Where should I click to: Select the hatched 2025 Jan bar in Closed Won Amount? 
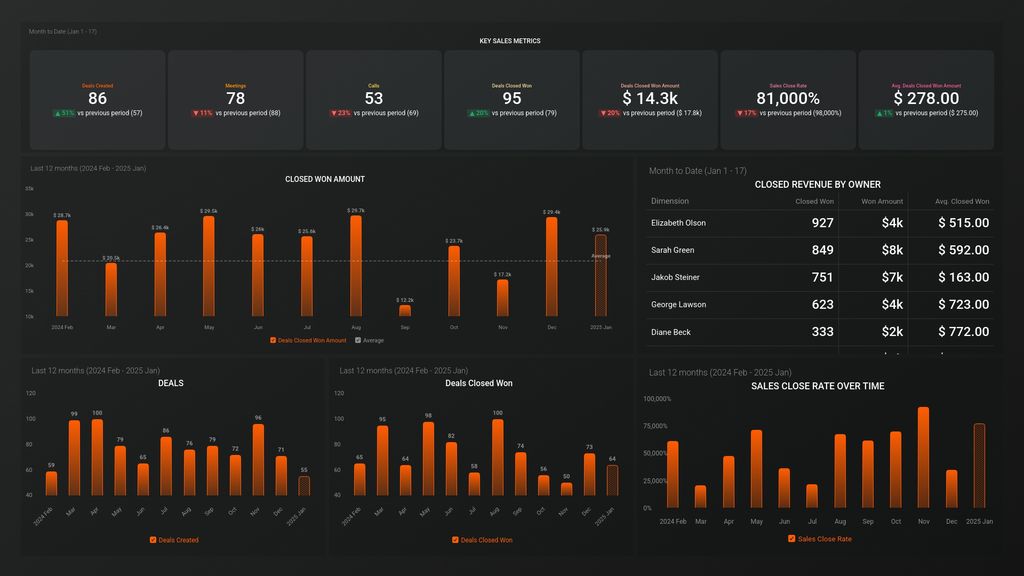point(601,276)
